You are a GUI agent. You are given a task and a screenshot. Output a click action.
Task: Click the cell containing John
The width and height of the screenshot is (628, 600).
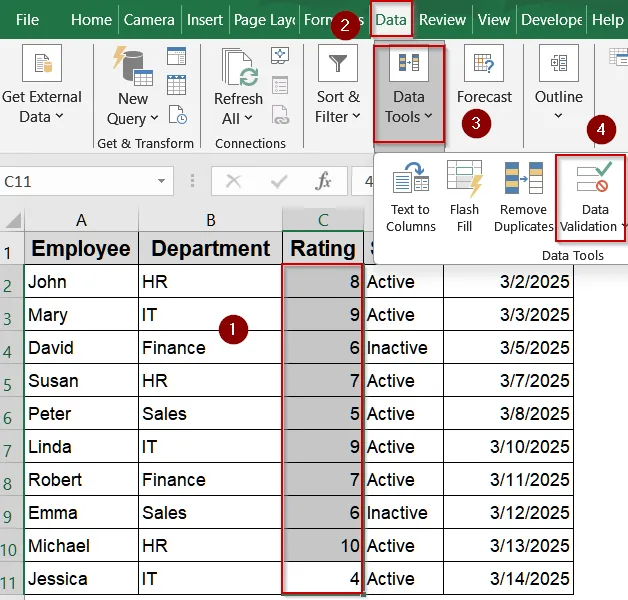click(x=81, y=281)
